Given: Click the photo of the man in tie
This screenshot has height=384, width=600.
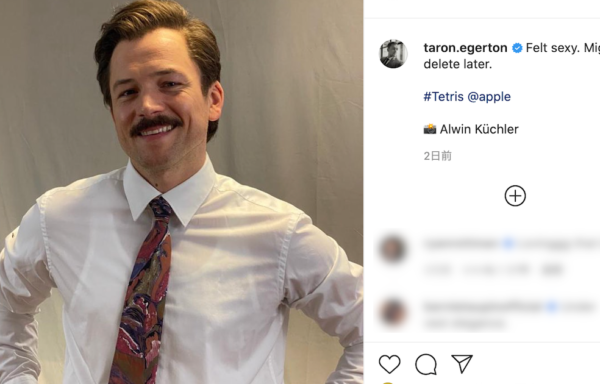Looking at the screenshot, I should pos(181,192).
